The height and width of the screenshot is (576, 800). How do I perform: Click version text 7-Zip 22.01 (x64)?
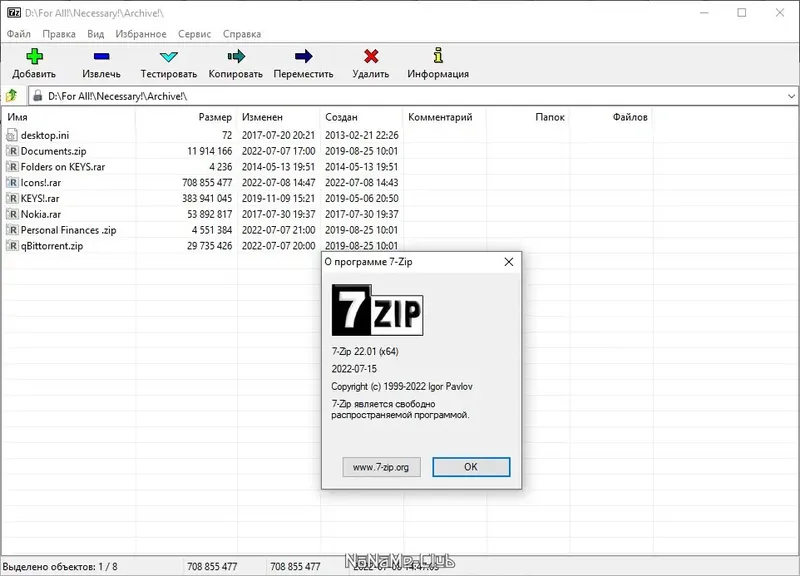tap(365, 352)
